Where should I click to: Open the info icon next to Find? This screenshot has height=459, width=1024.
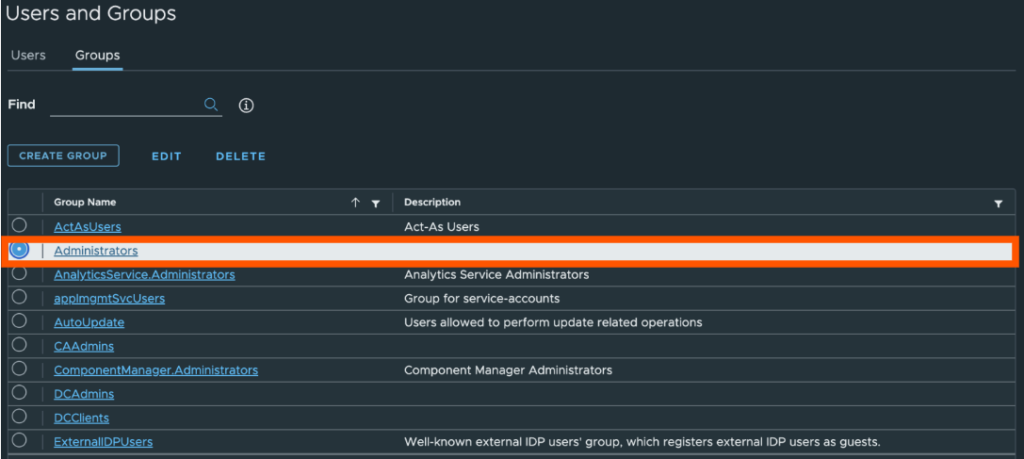point(246,105)
